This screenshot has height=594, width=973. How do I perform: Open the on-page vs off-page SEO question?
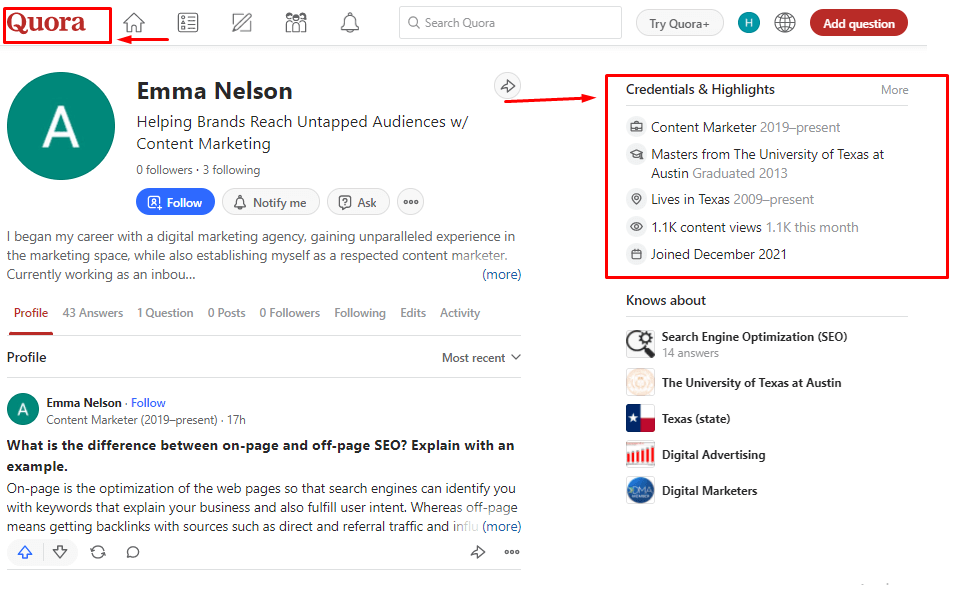[x=261, y=456]
